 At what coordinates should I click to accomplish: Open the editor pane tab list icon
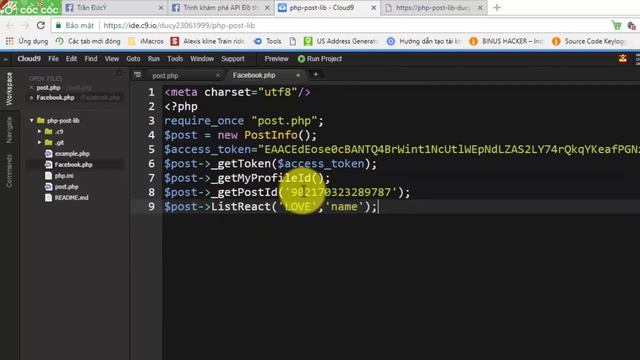tap(138, 75)
